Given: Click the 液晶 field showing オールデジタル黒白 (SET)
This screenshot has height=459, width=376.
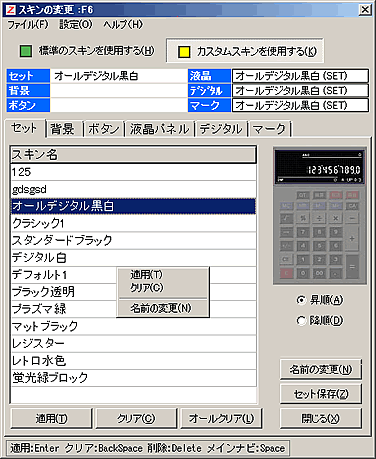Looking at the screenshot, I should point(300,76).
